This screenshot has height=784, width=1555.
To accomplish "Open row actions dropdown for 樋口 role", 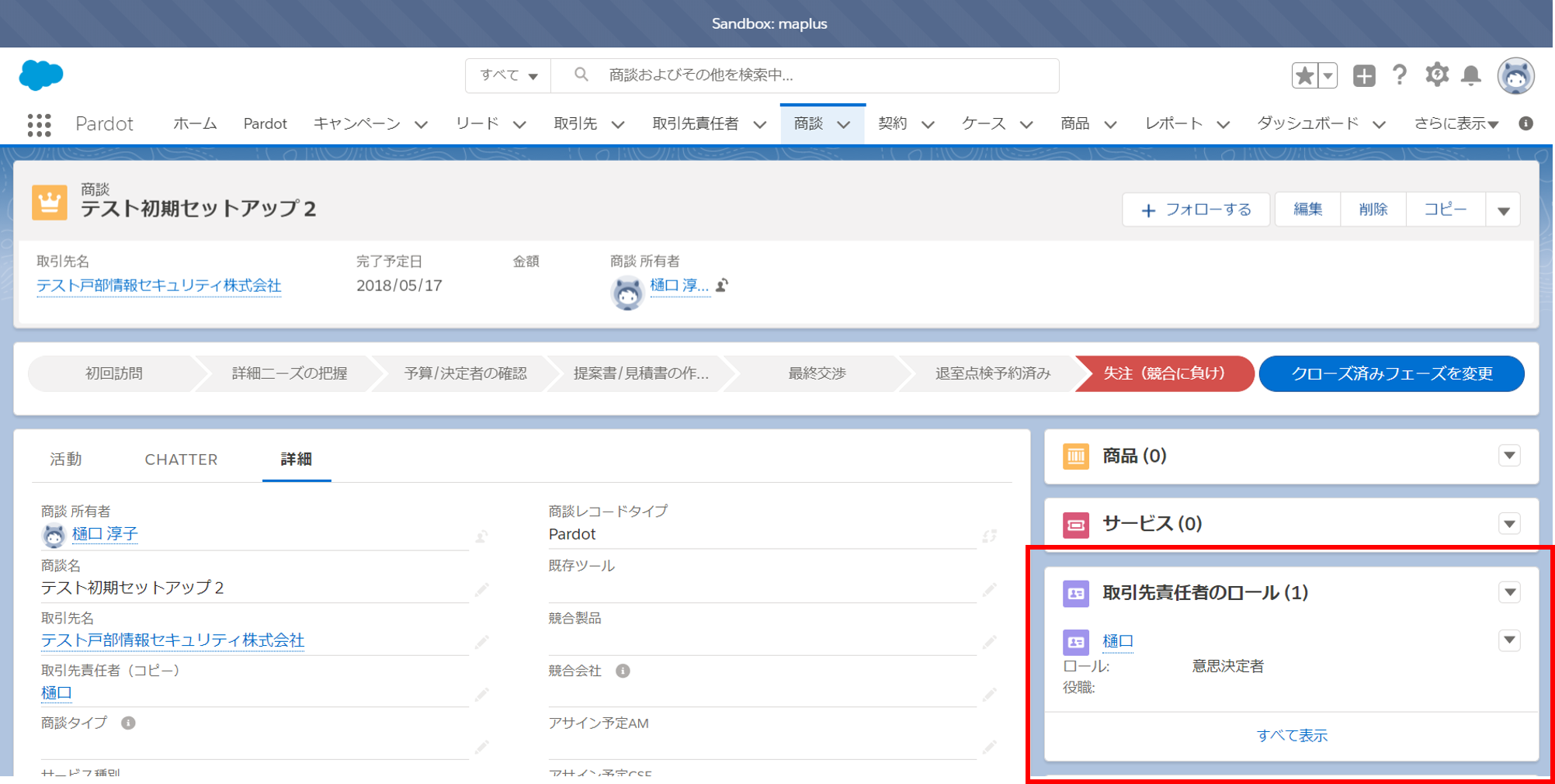I will (x=1509, y=640).
